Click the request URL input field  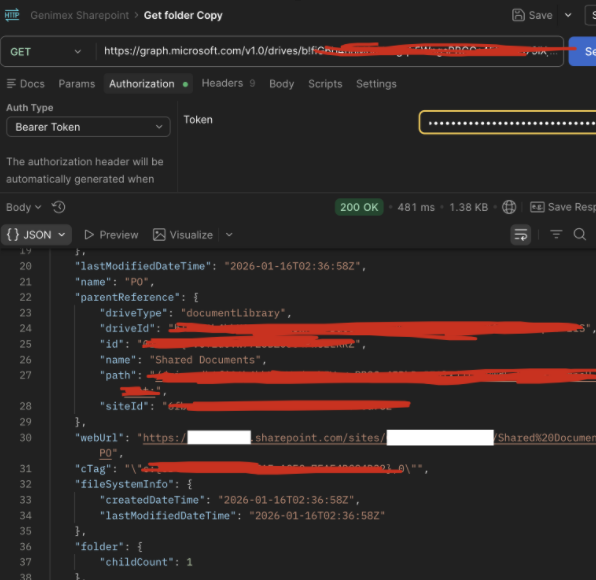[x=330, y=51]
